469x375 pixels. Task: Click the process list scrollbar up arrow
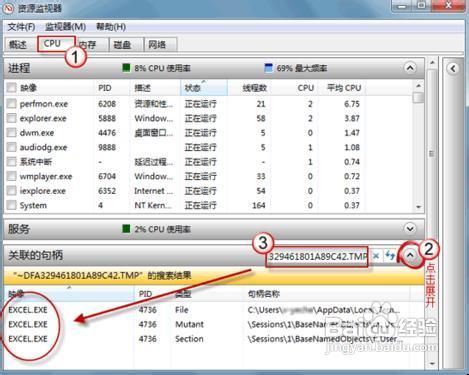point(418,86)
